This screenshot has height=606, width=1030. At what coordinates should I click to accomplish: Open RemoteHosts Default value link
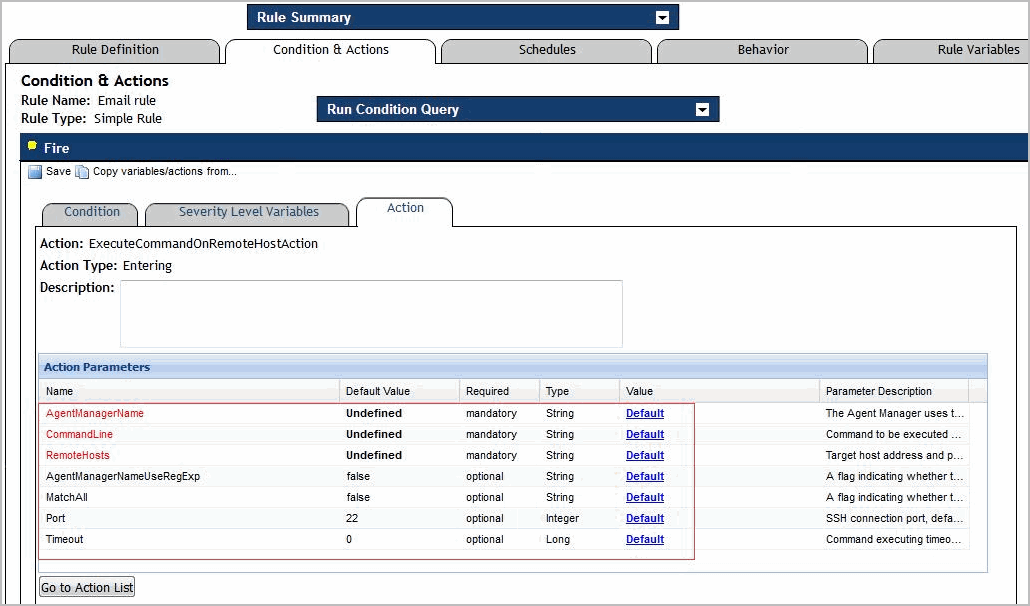coord(645,455)
